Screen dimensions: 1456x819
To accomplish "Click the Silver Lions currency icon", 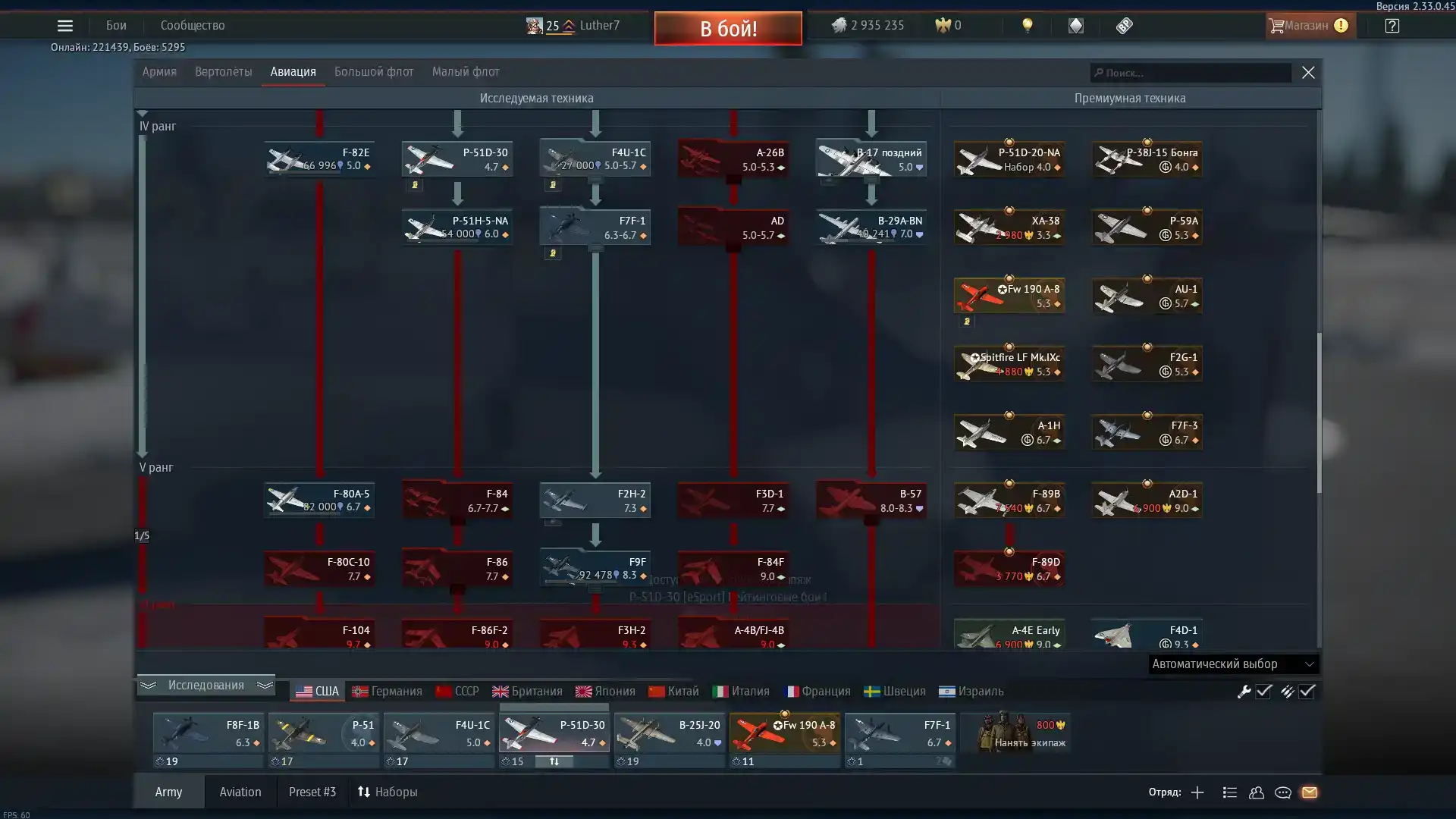I will tap(839, 25).
